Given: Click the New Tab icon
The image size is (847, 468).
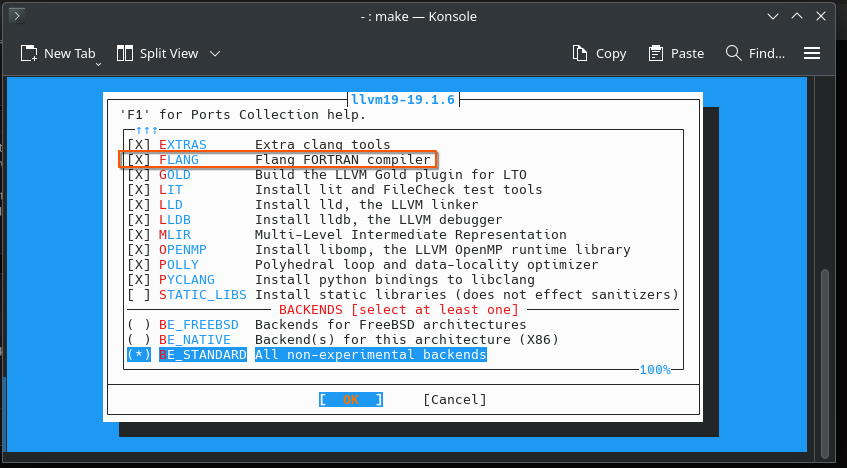Looking at the screenshot, I should click(29, 53).
